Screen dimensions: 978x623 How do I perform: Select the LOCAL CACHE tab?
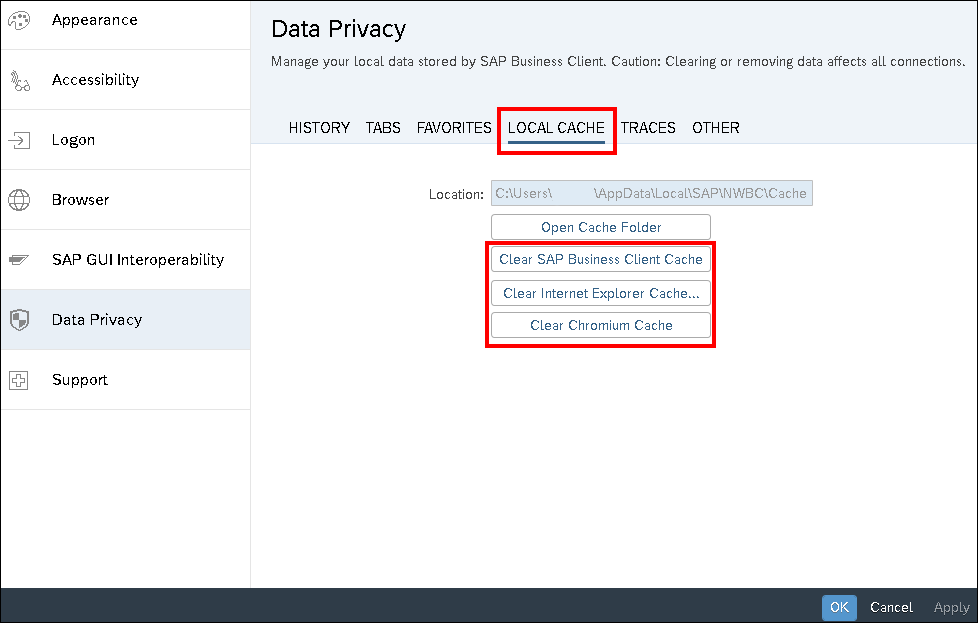tap(556, 128)
